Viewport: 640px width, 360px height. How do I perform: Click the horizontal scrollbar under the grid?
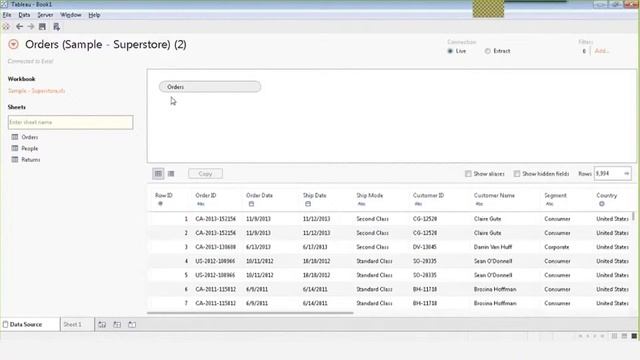coord(250,313)
